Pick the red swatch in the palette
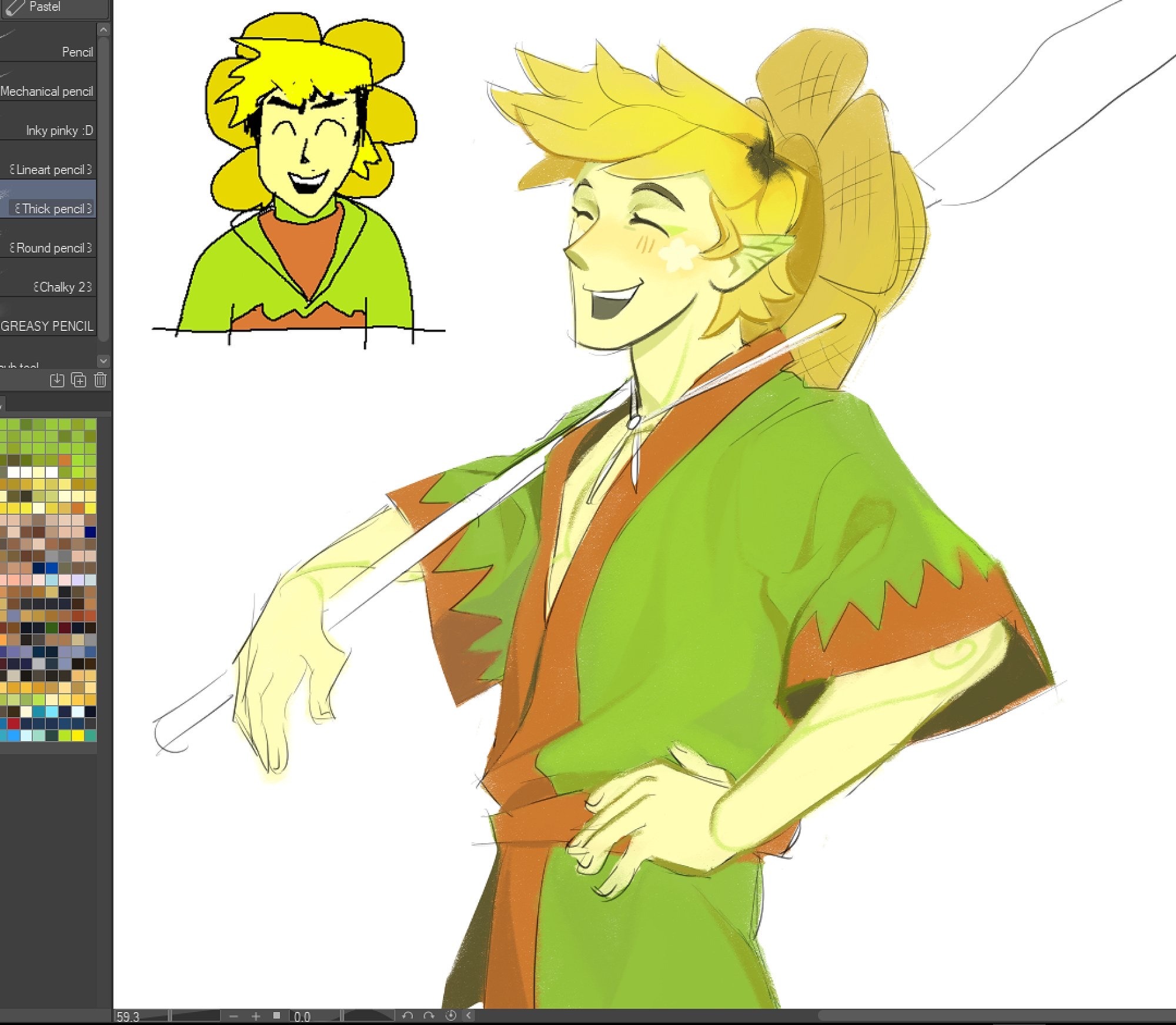This screenshot has height=1025, width=1176. click(x=13, y=723)
